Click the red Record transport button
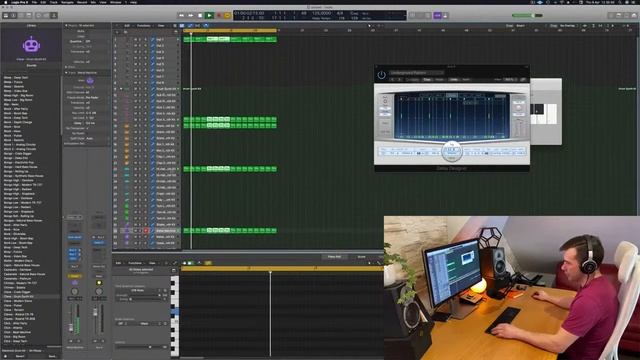Viewport: 640px width, 360px height. tap(219, 16)
